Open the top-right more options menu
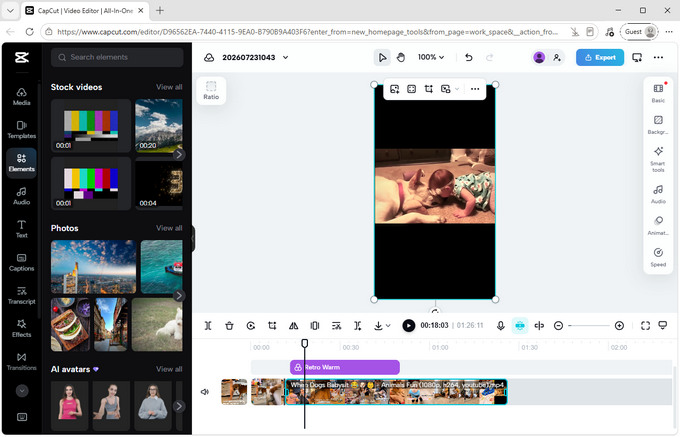 658,57
